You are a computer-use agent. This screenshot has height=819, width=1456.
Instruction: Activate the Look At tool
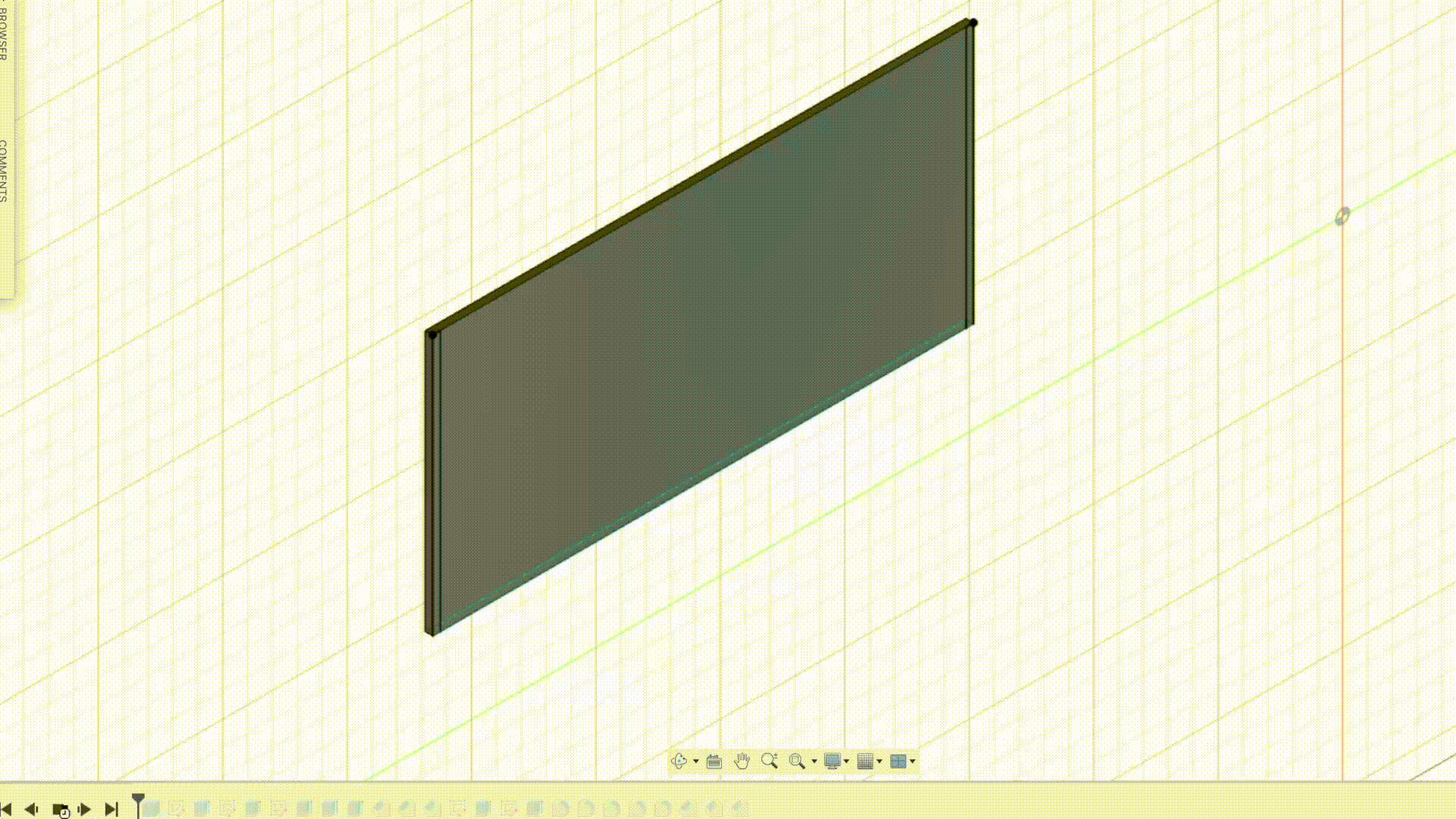click(714, 761)
